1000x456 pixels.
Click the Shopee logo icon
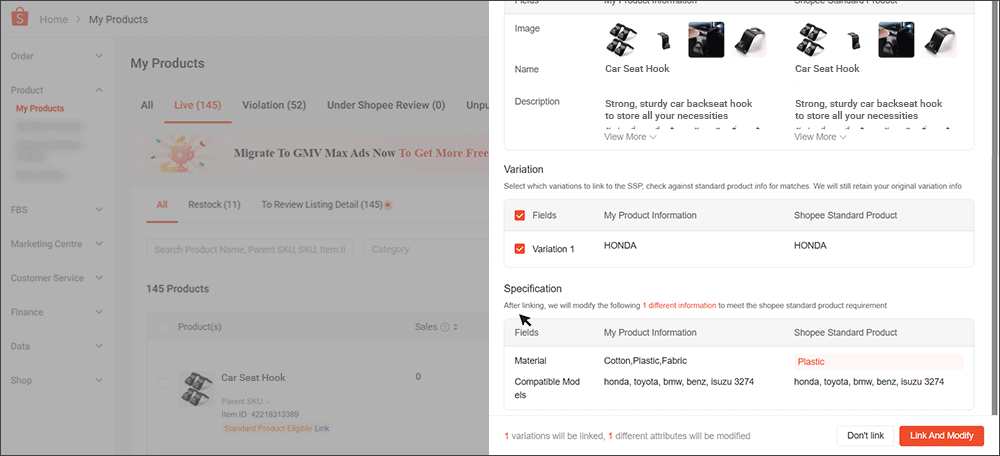coord(21,18)
